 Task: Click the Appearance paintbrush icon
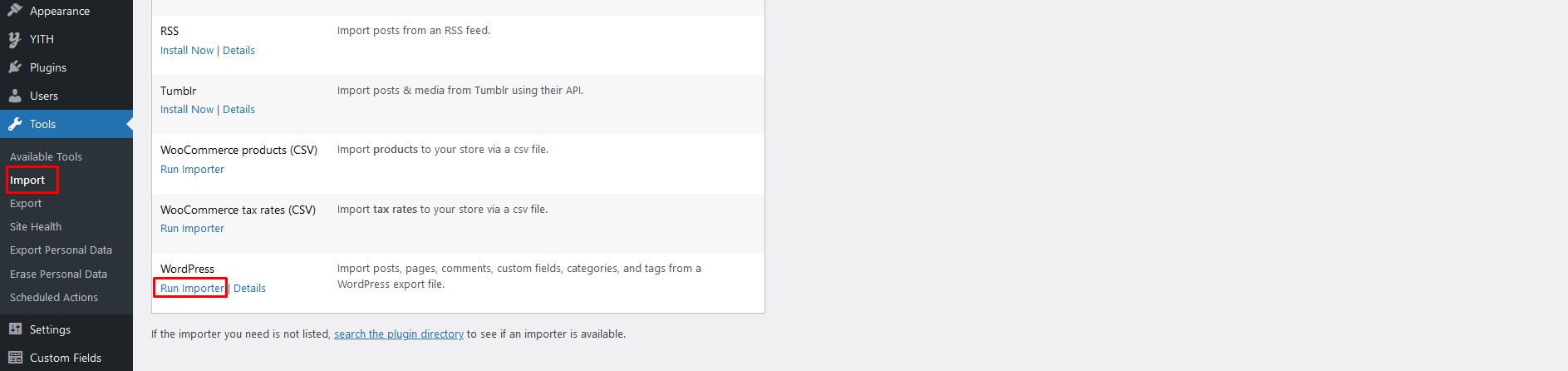coord(15,11)
